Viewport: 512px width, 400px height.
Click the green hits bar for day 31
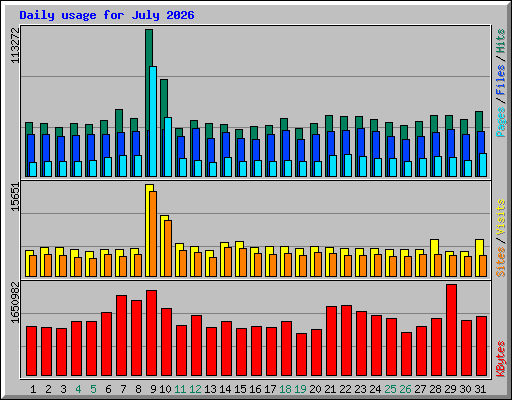point(479,121)
